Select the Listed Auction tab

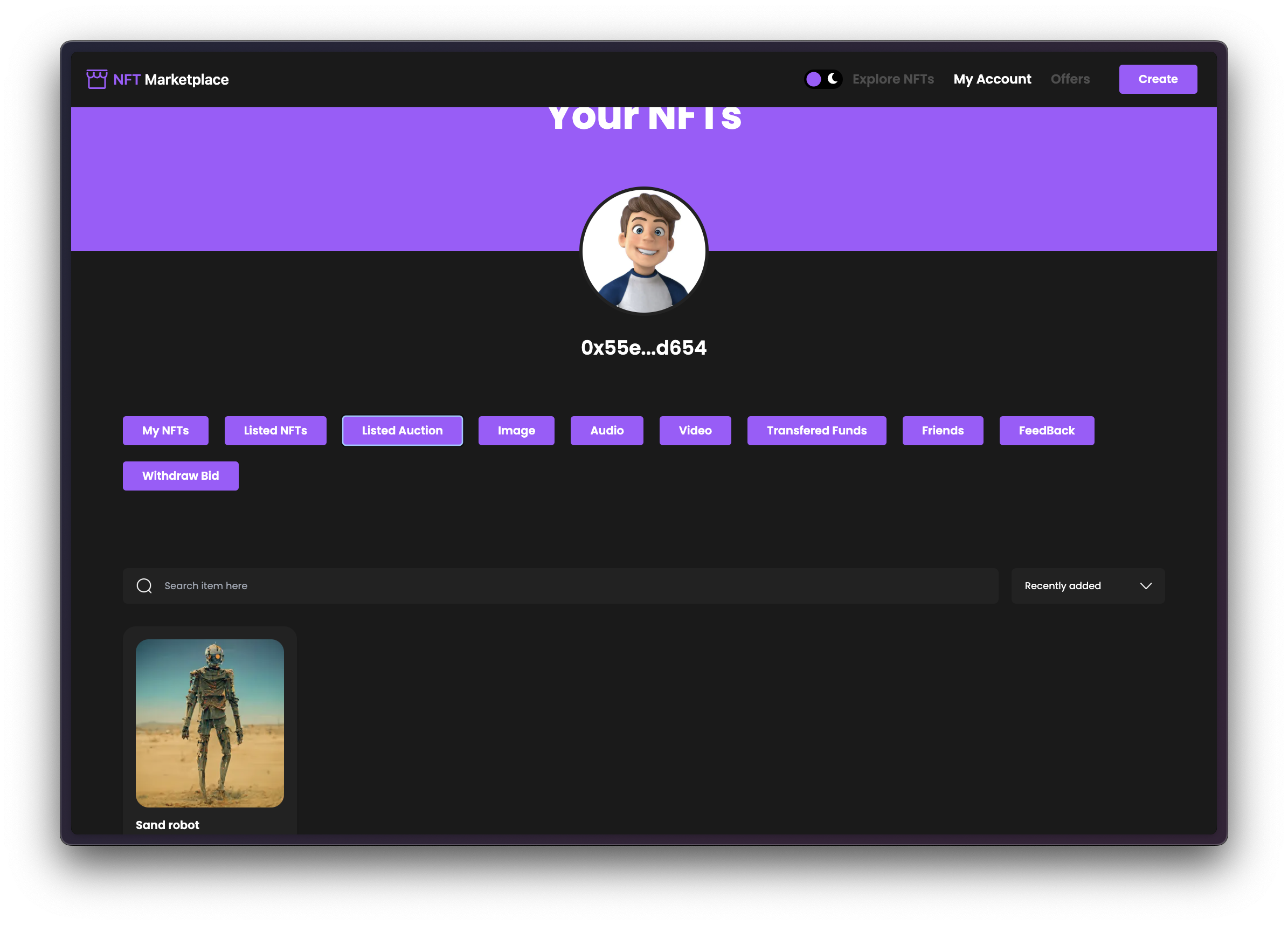(402, 431)
